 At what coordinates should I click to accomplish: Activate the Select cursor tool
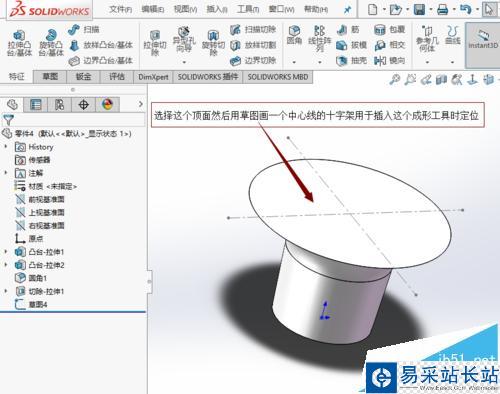click(x=489, y=10)
